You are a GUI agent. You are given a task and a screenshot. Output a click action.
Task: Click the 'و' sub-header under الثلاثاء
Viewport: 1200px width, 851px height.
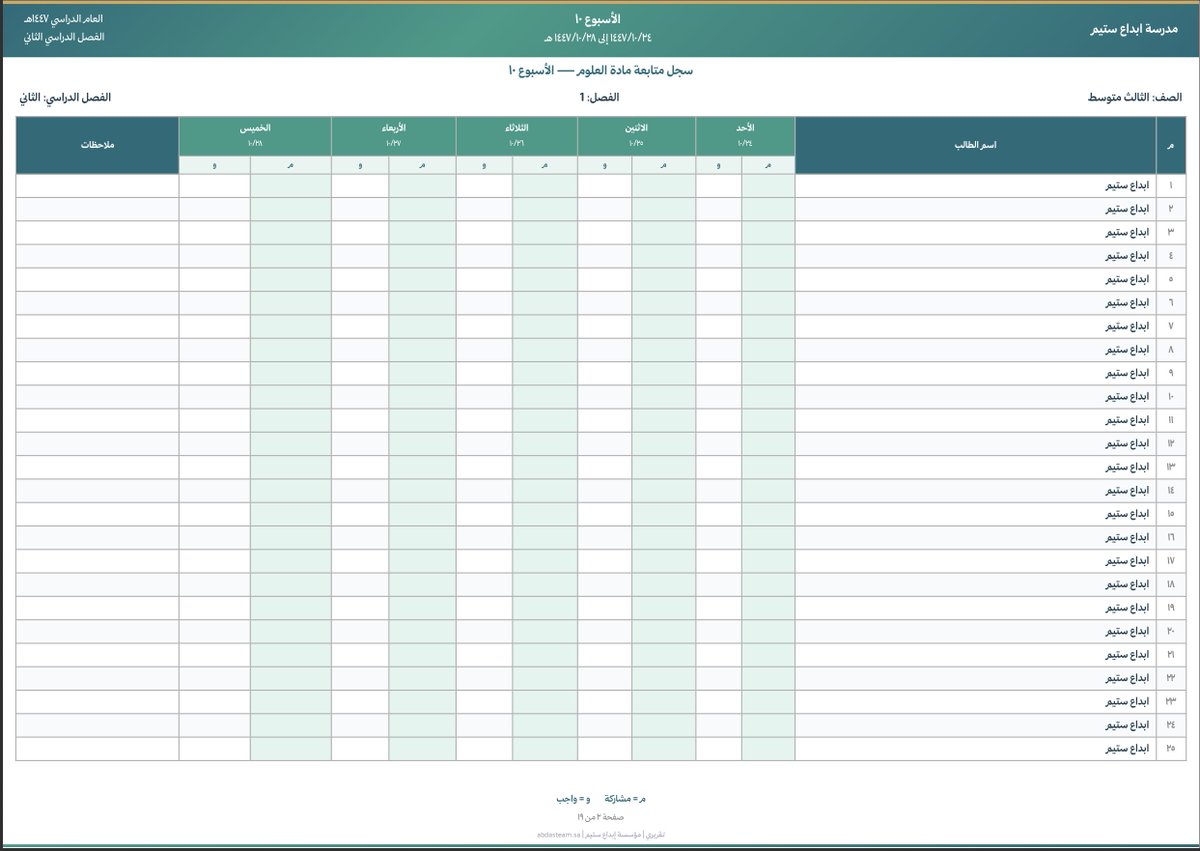(x=484, y=165)
